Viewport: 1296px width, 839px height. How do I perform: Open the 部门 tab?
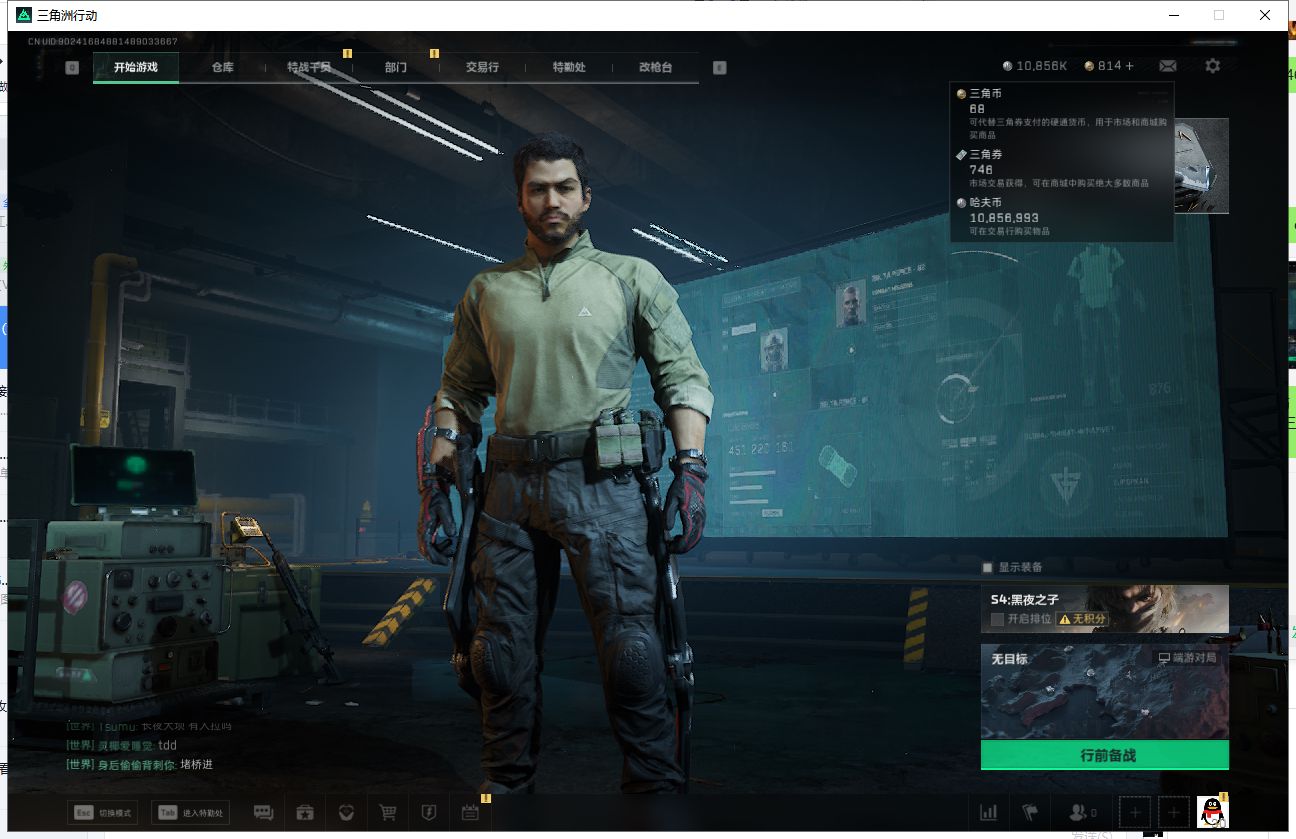396,67
